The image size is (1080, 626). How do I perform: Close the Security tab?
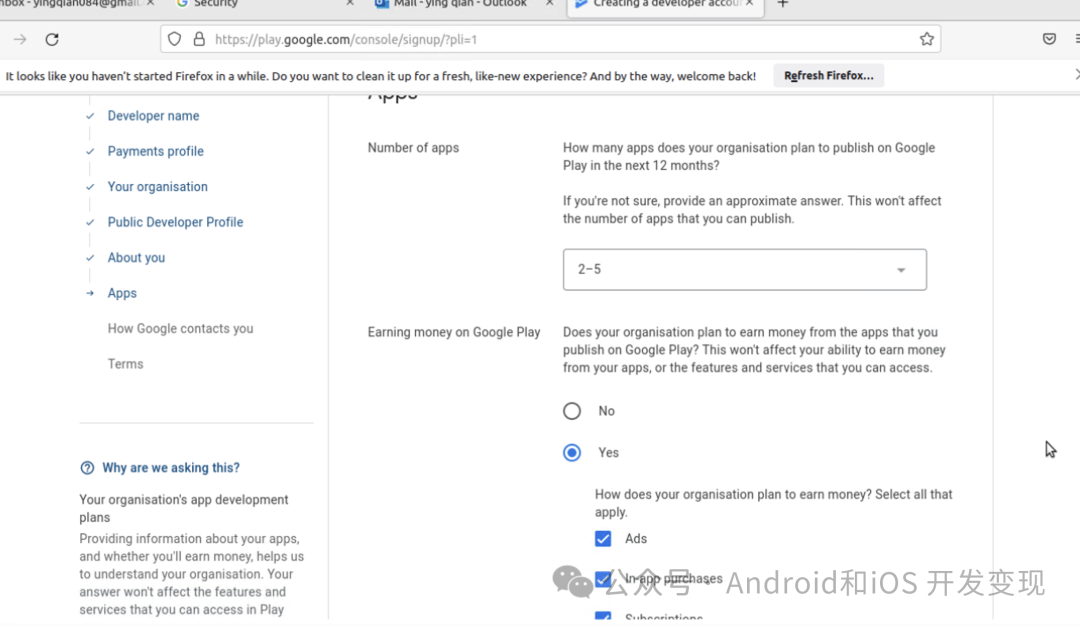coord(350,3)
